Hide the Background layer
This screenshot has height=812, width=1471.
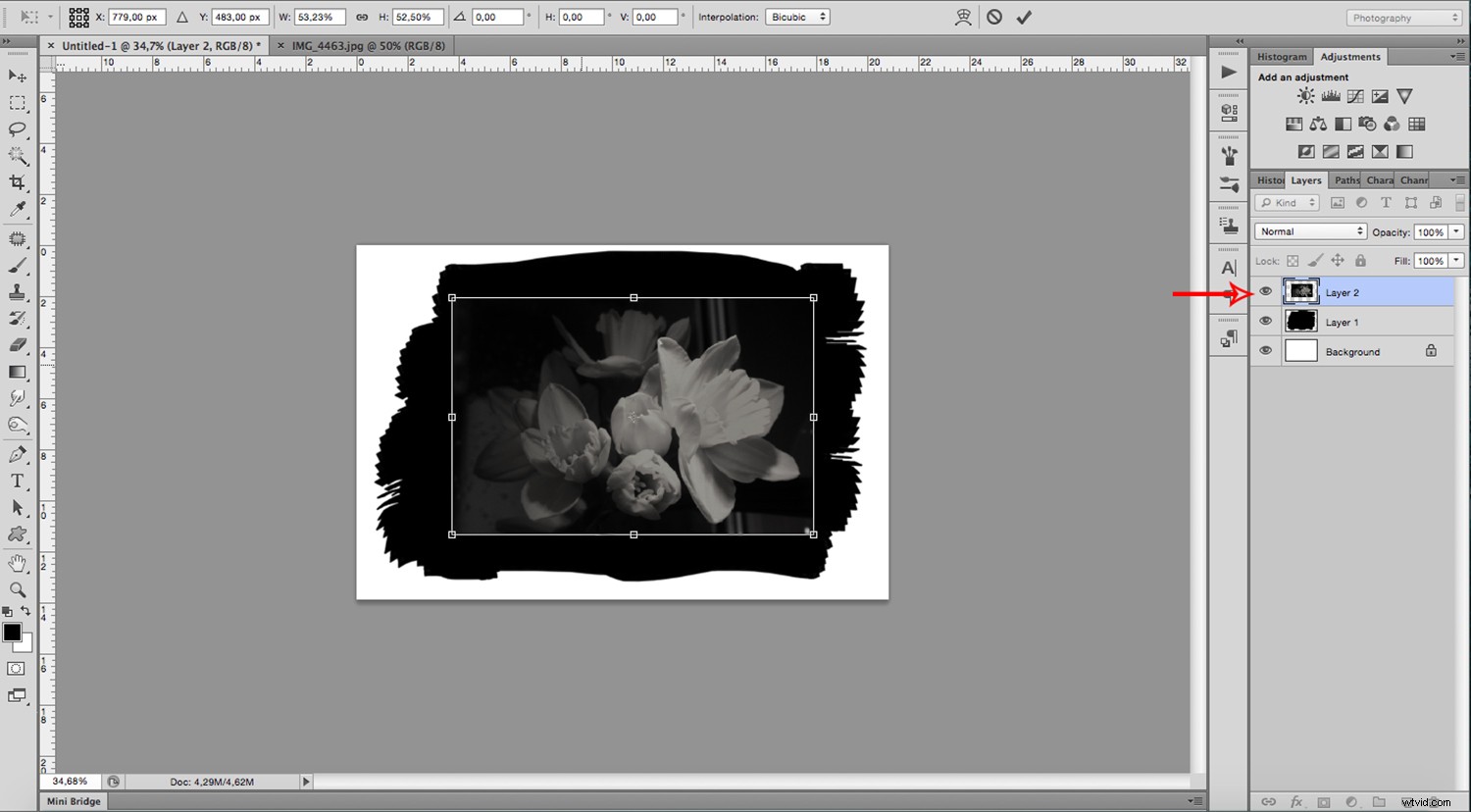click(1265, 350)
